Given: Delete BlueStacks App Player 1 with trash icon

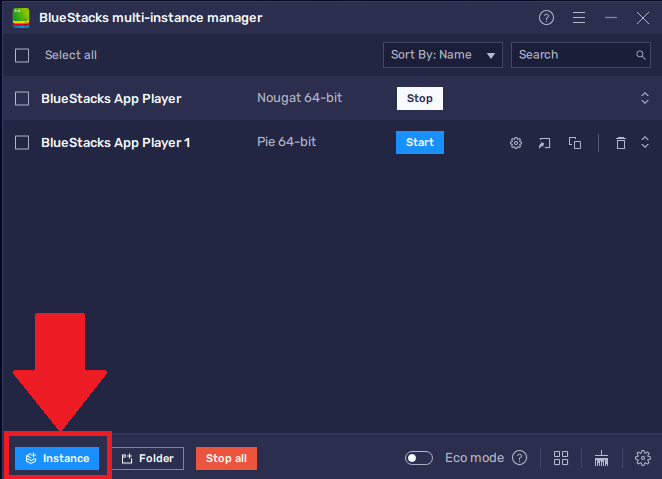Looking at the screenshot, I should tap(621, 143).
